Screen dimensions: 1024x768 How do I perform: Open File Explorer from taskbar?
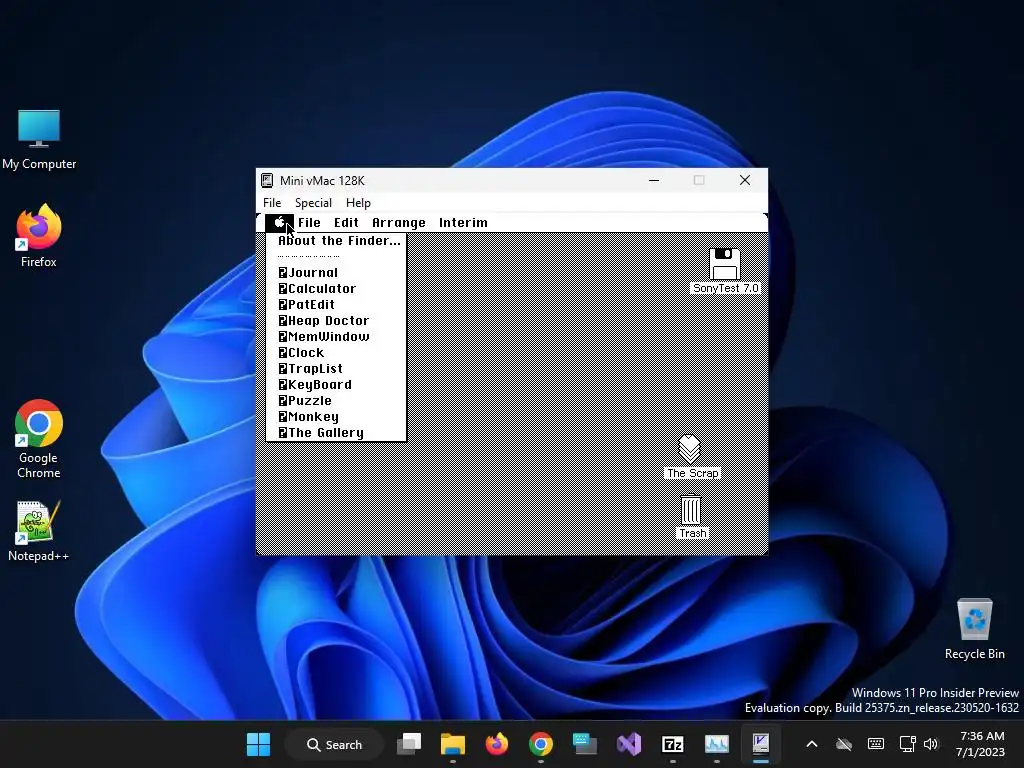(x=453, y=744)
